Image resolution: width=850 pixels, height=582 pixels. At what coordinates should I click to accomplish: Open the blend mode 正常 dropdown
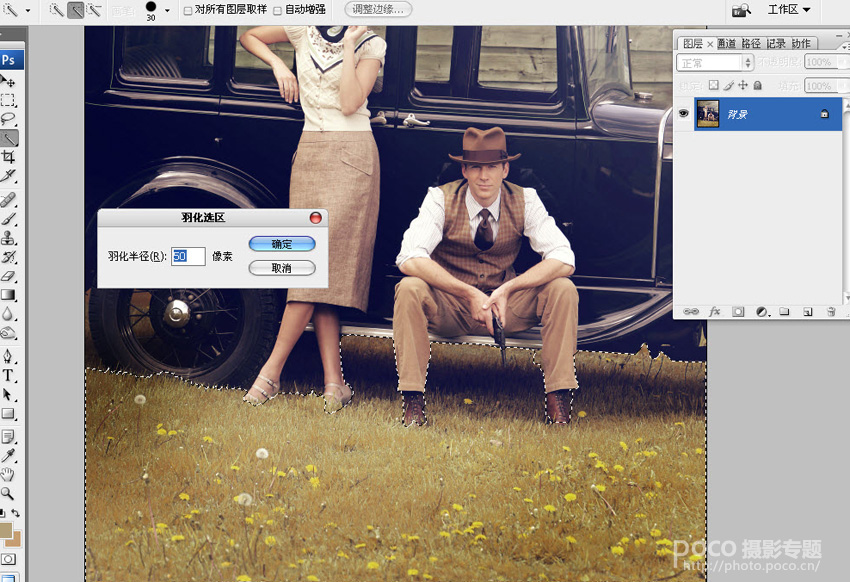pos(714,63)
